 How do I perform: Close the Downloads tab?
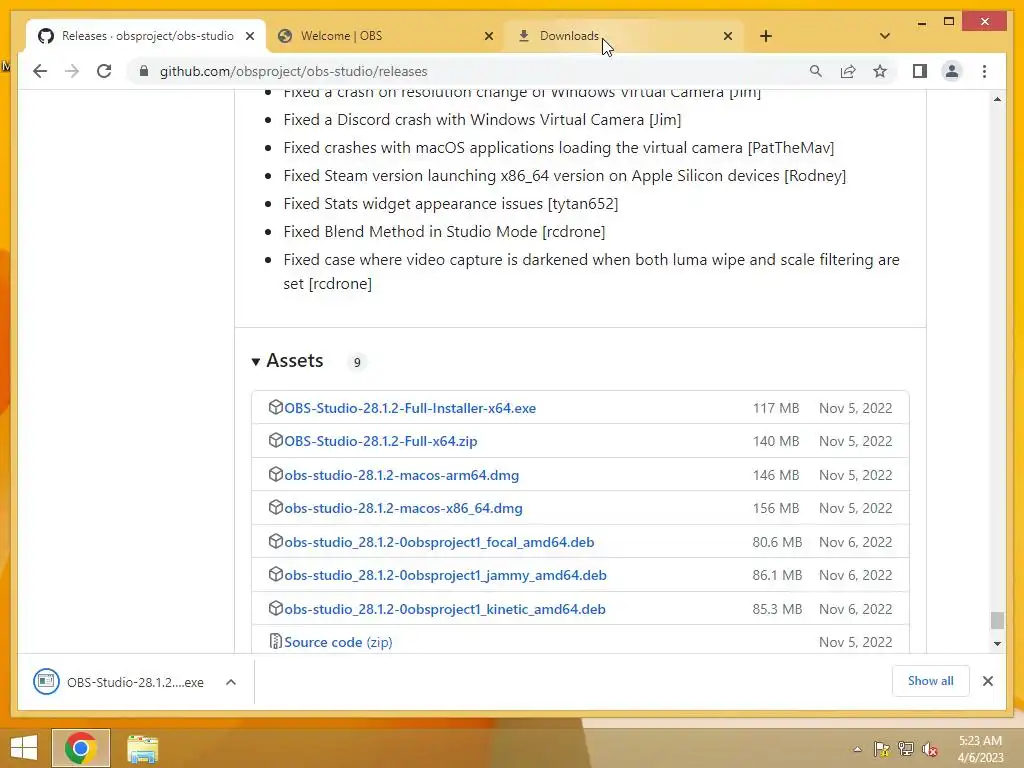[x=728, y=36]
